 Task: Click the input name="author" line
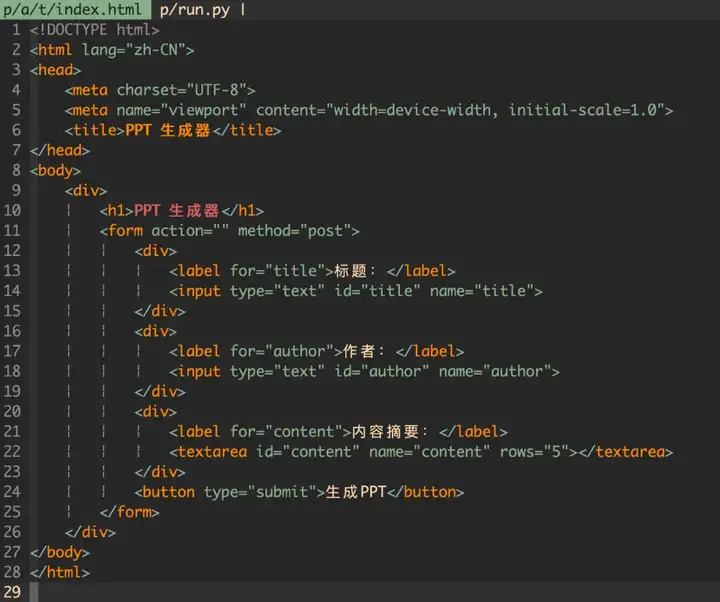pos(364,371)
